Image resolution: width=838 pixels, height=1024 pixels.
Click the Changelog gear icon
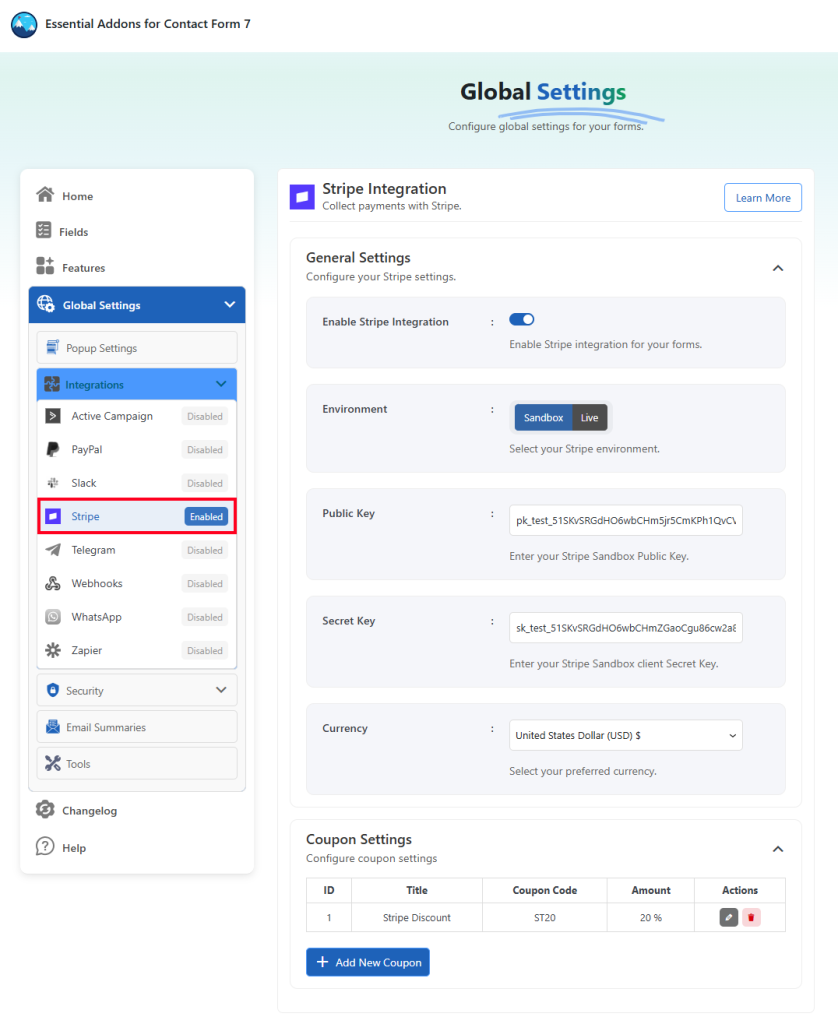tap(45, 810)
